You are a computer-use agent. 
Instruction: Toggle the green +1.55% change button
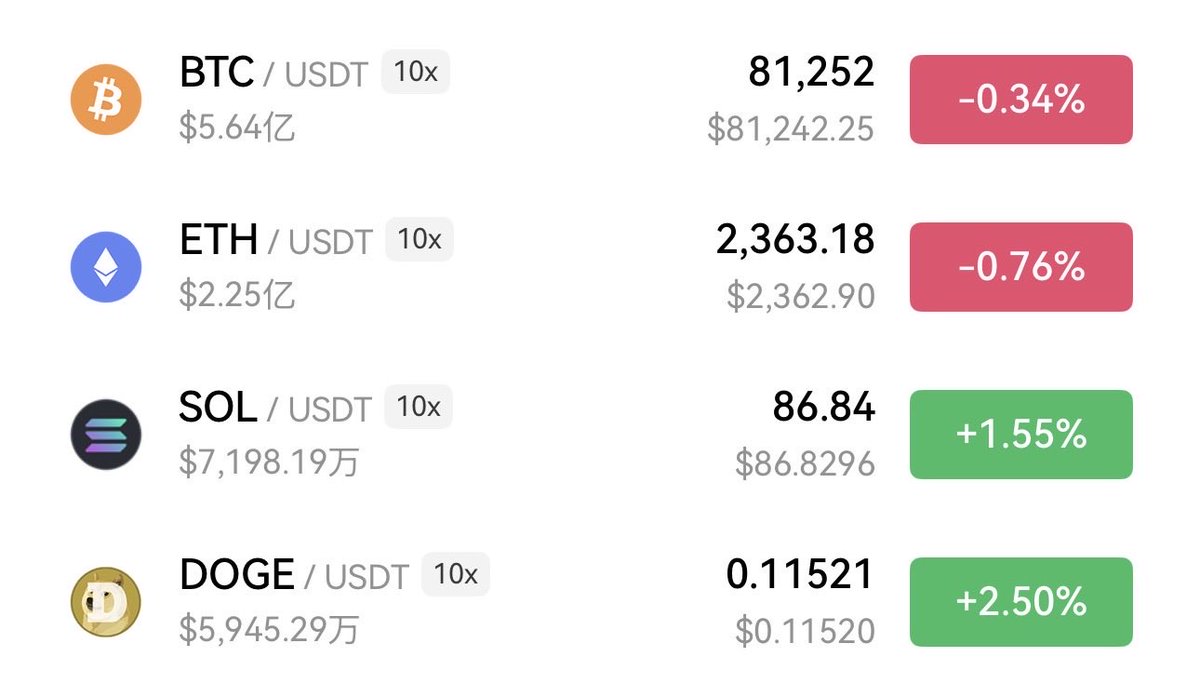[x=1021, y=434]
